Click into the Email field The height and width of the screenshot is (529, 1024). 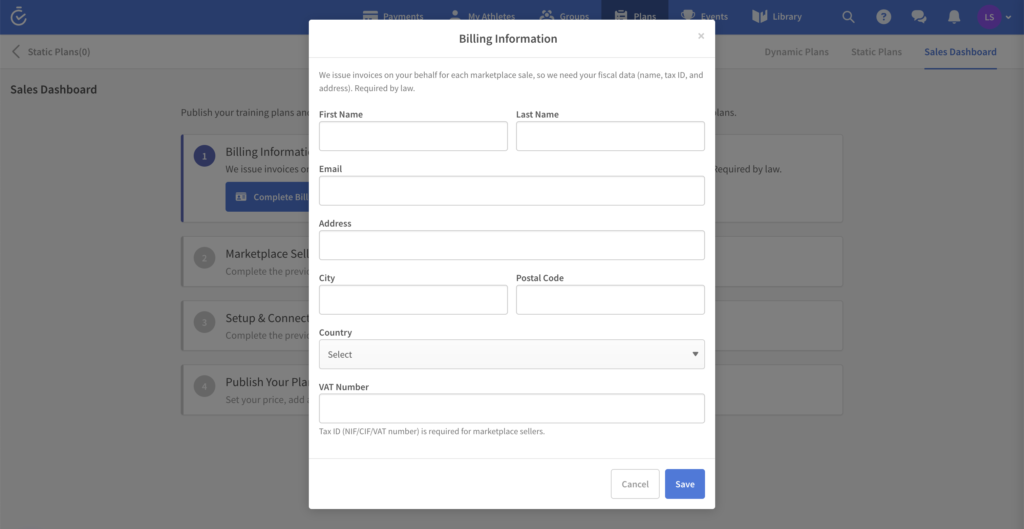(511, 191)
